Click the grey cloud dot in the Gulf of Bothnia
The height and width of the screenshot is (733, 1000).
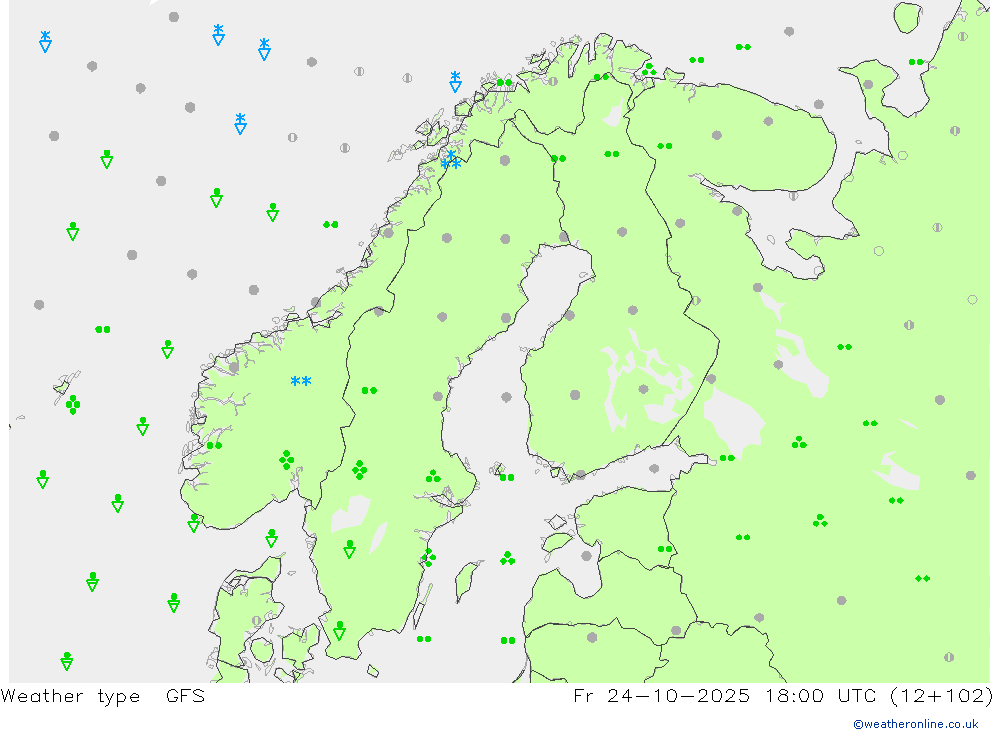click(506, 397)
